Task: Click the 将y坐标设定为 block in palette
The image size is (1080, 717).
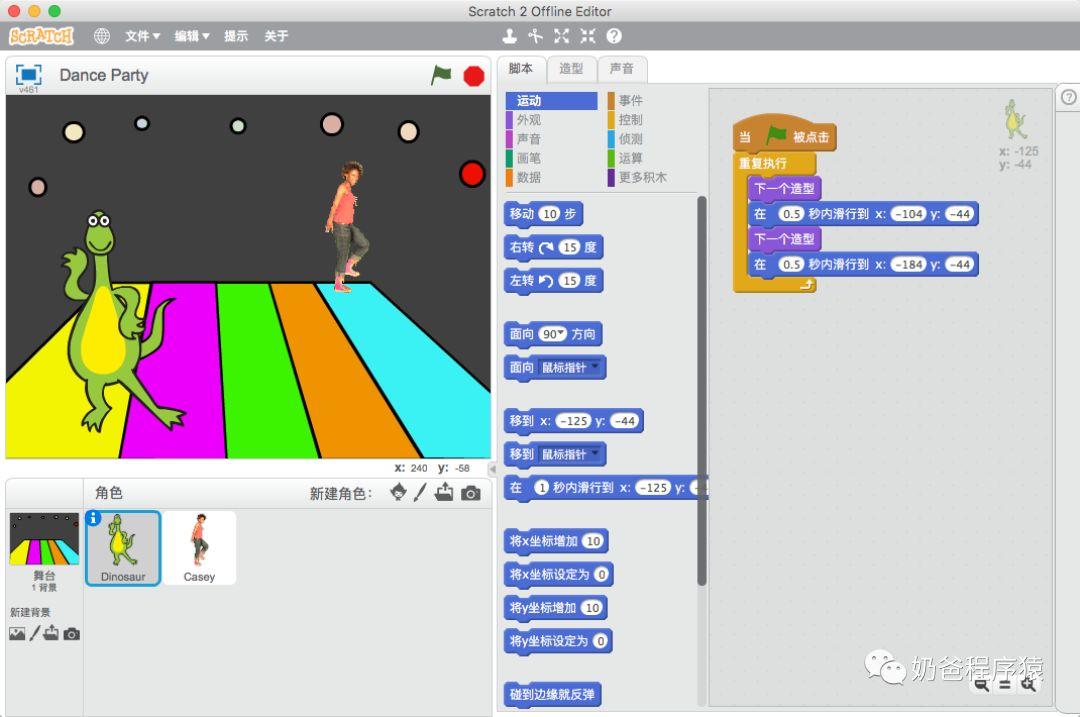Action: click(x=558, y=641)
